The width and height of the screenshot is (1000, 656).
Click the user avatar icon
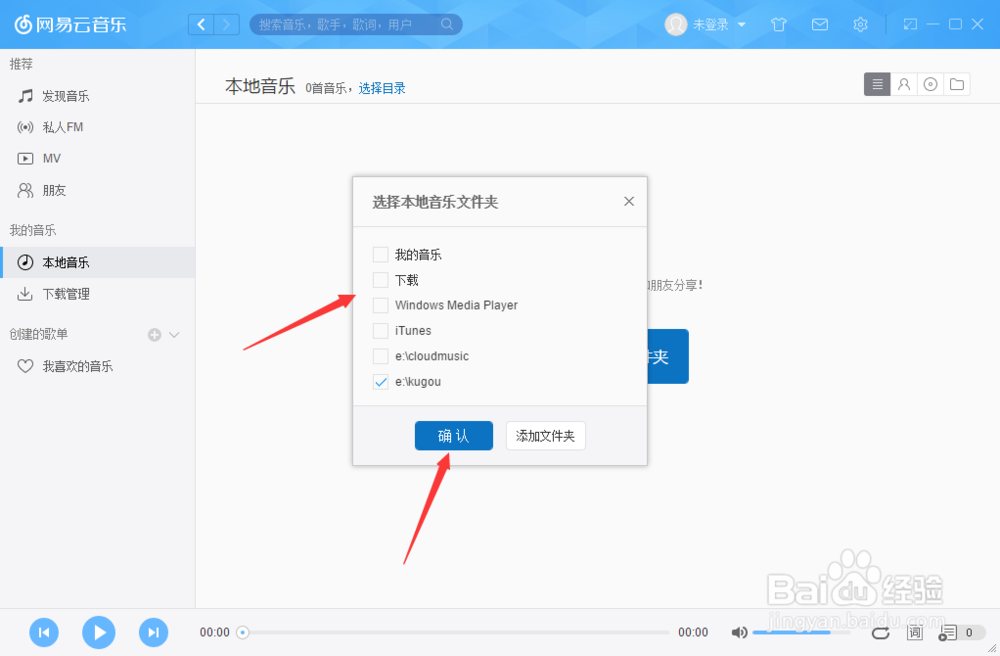[x=675, y=24]
